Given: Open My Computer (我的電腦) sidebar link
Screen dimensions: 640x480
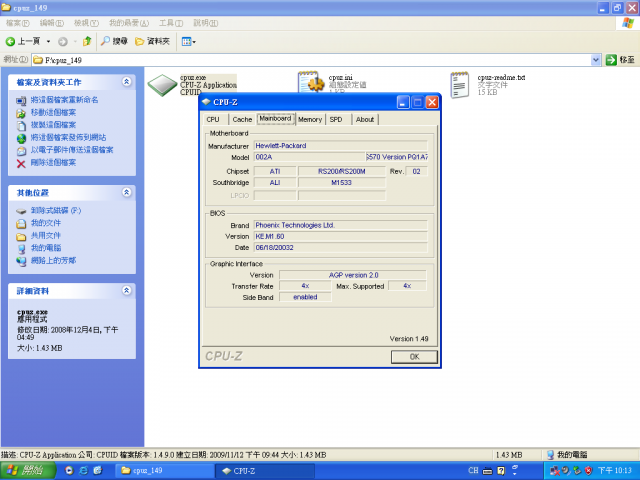Looking at the screenshot, I should point(46,248).
